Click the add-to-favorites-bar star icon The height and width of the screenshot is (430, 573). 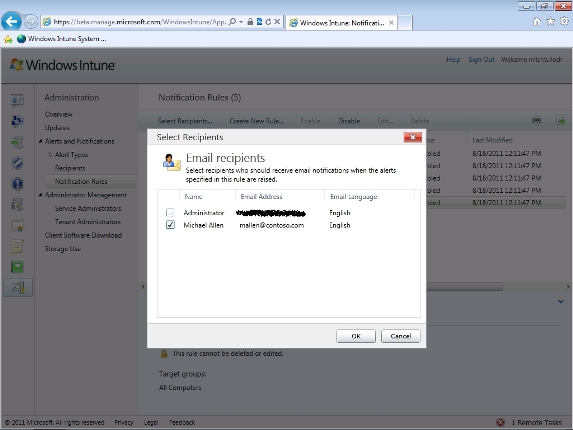point(8,39)
